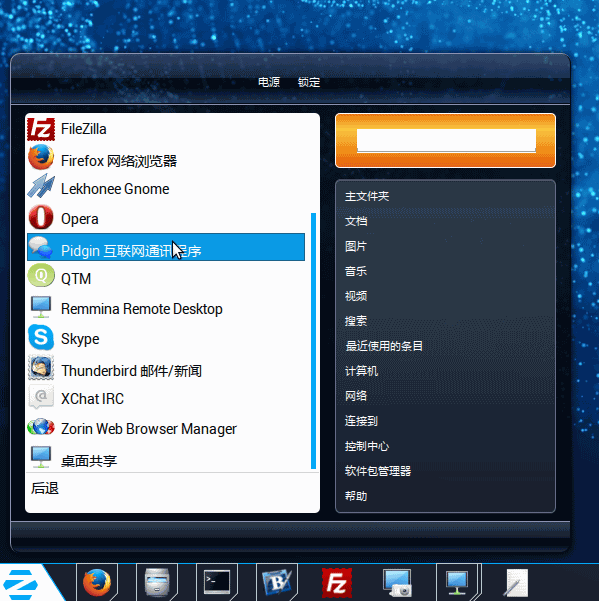Open Remmina Remote Desktop

click(x=166, y=309)
